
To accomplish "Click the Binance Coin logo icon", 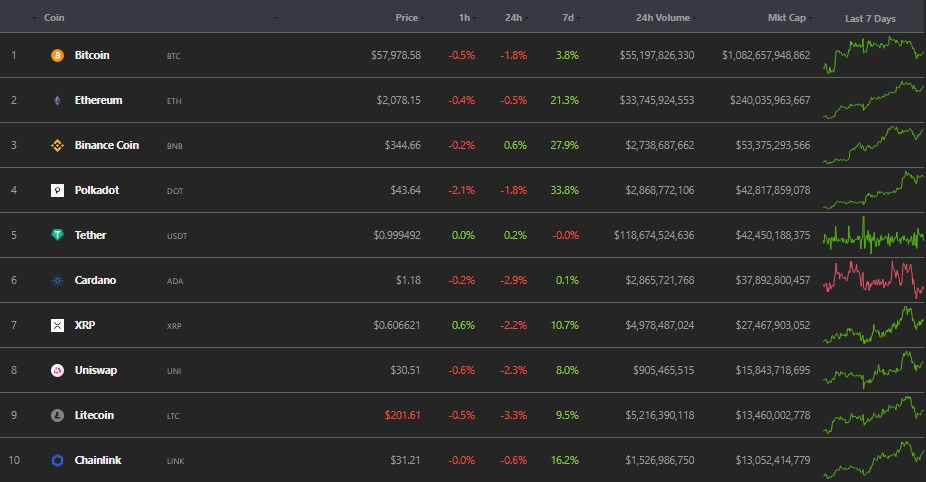I will pyautogui.click(x=57, y=145).
